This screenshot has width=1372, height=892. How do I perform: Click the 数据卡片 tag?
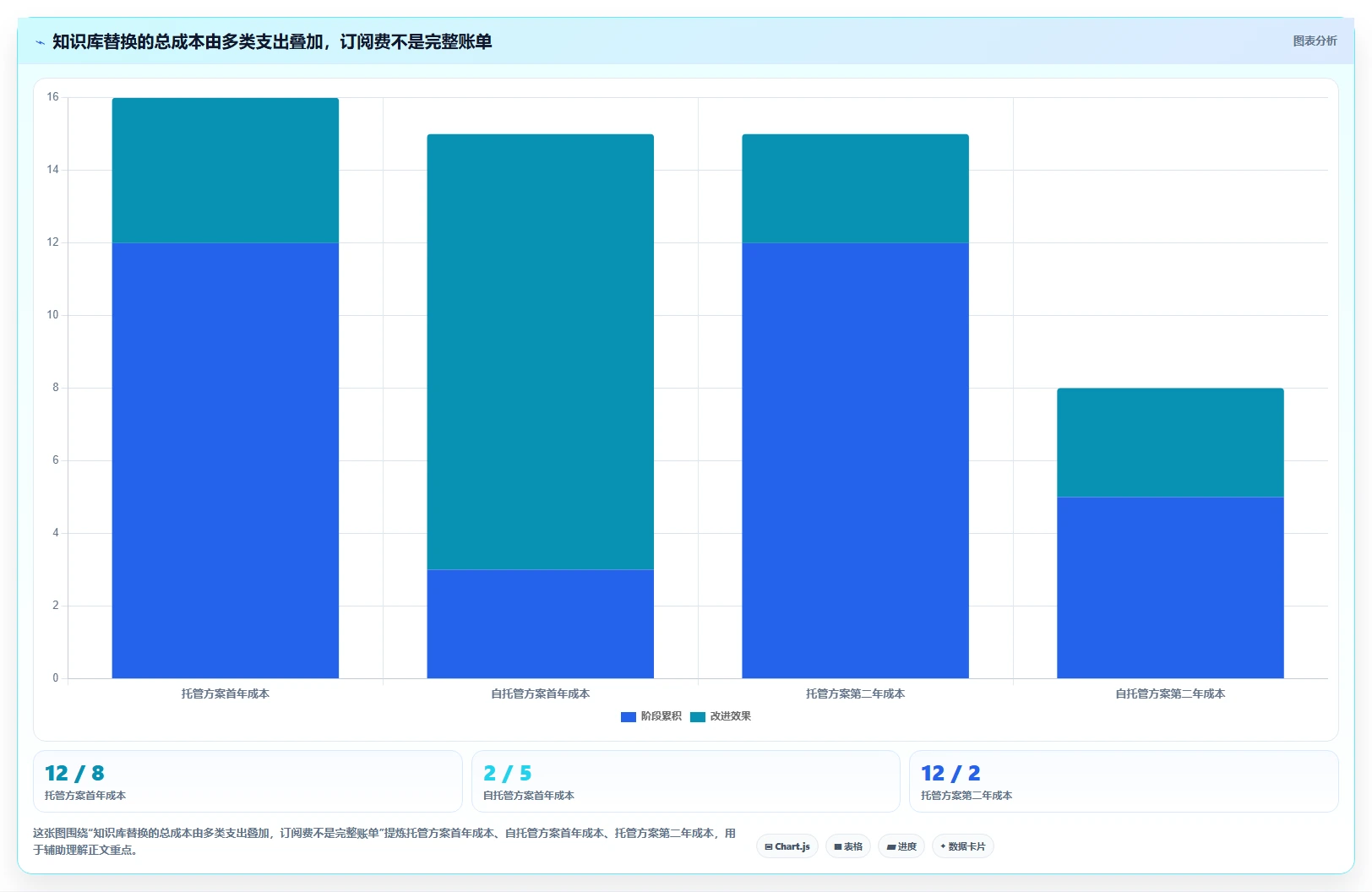coord(963,846)
